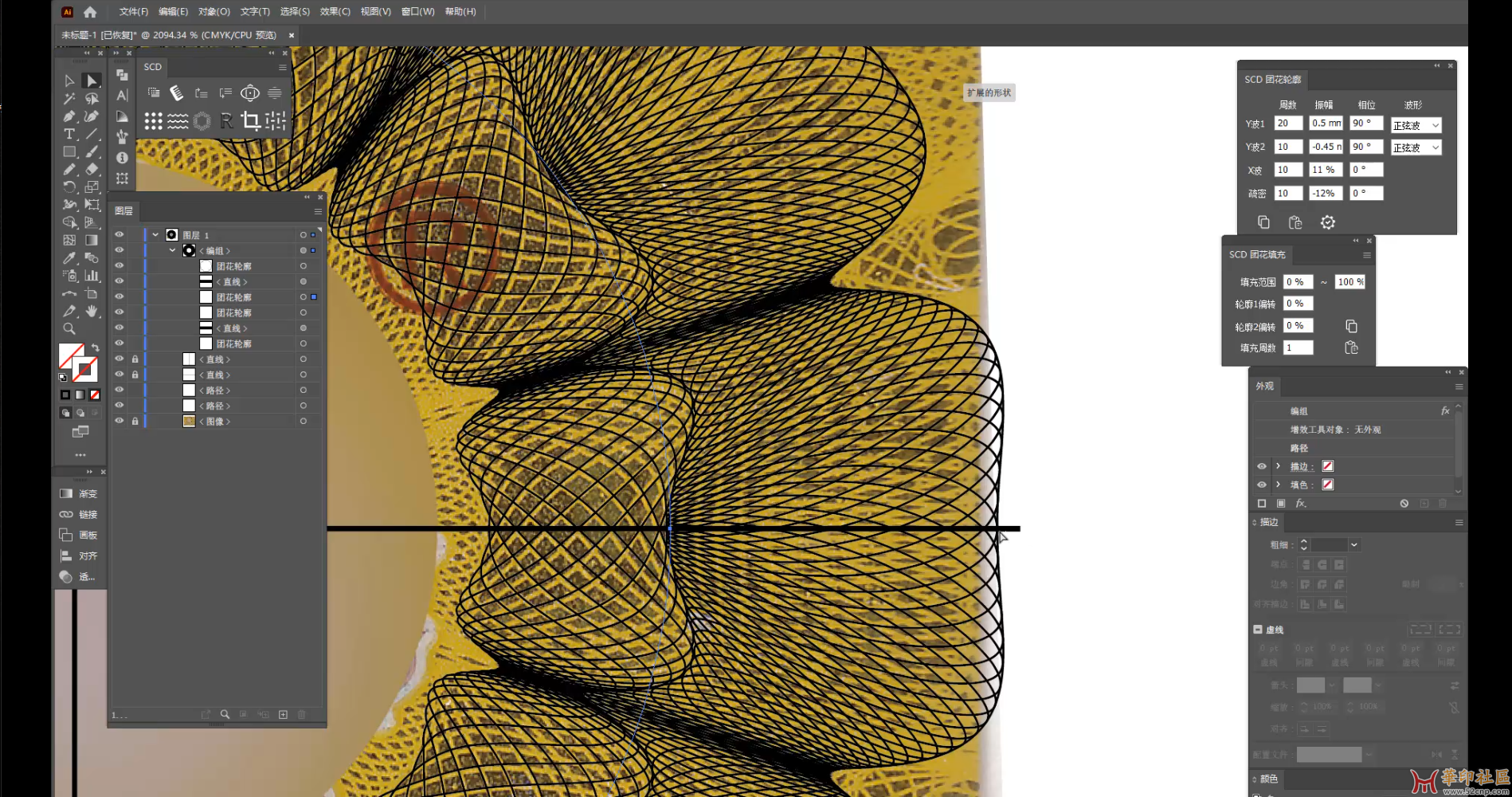Toggle visibility of 描边 in 外观 panel
This screenshot has width=1512, height=797.
[1261, 466]
